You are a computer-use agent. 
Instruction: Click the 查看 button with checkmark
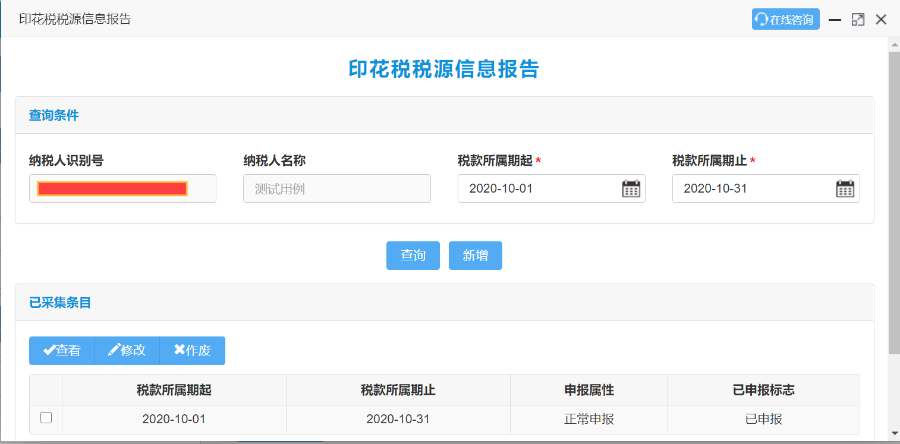(x=61, y=350)
